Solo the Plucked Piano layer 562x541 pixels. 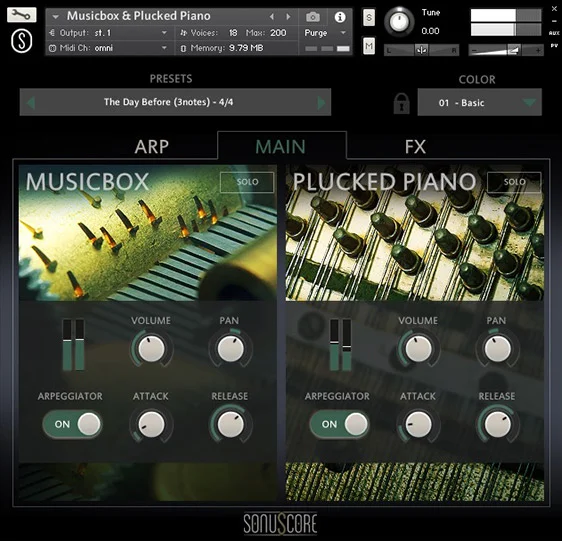tap(514, 182)
